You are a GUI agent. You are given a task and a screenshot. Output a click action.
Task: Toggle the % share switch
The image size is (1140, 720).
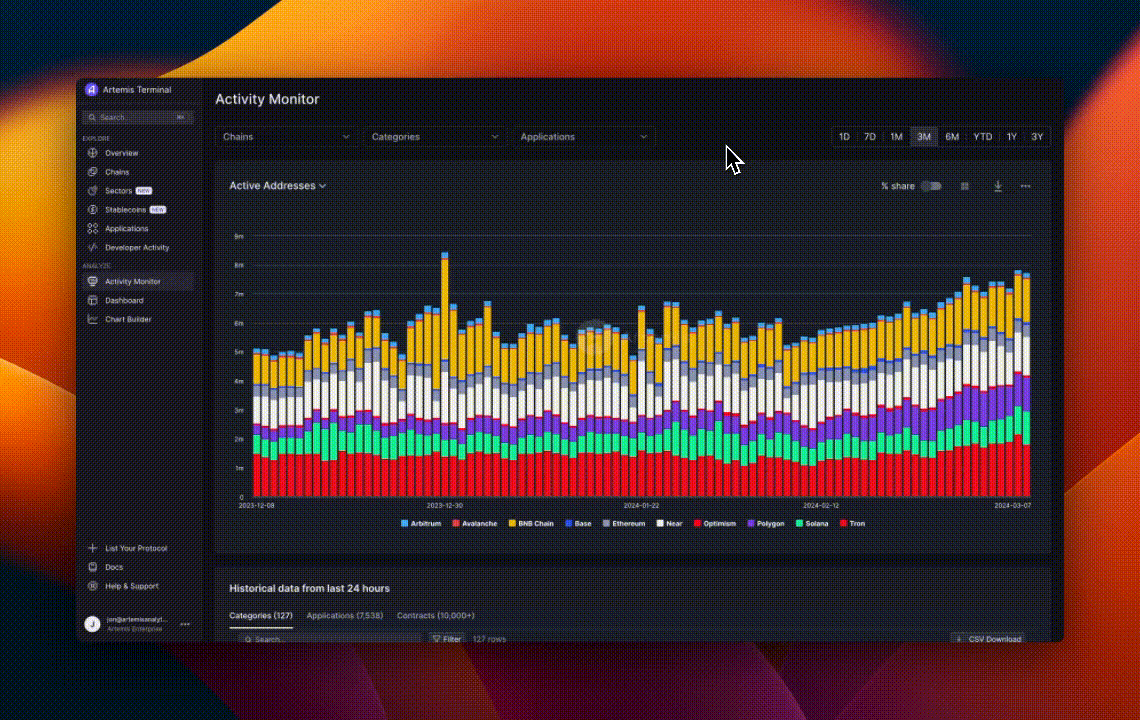[x=931, y=186]
